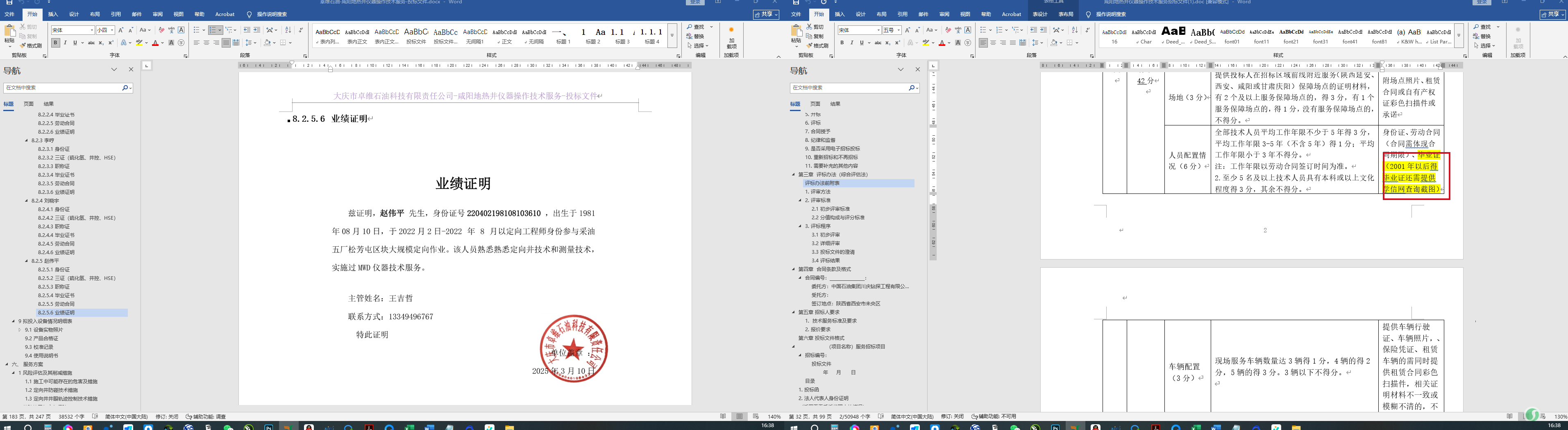
Task: Grow font size in left Word window
Action: tap(120, 30)
